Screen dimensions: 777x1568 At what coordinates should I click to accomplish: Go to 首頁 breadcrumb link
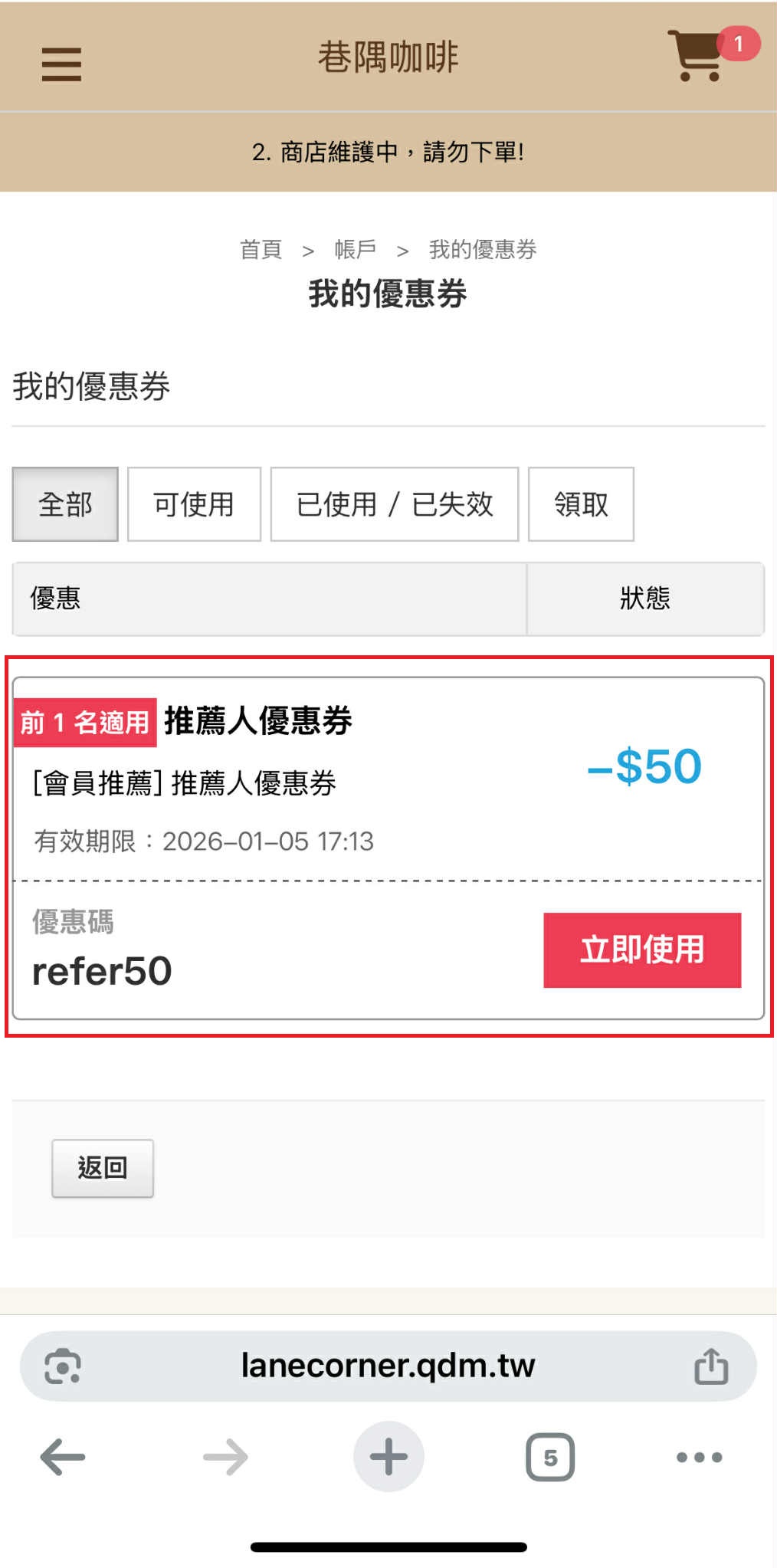[x=261, y=250]
